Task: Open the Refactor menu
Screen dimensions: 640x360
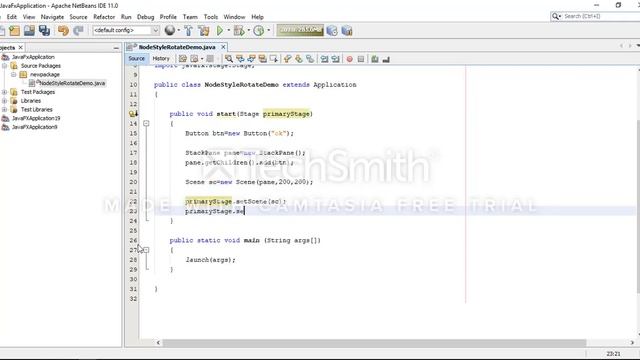Action: (104, 17)
